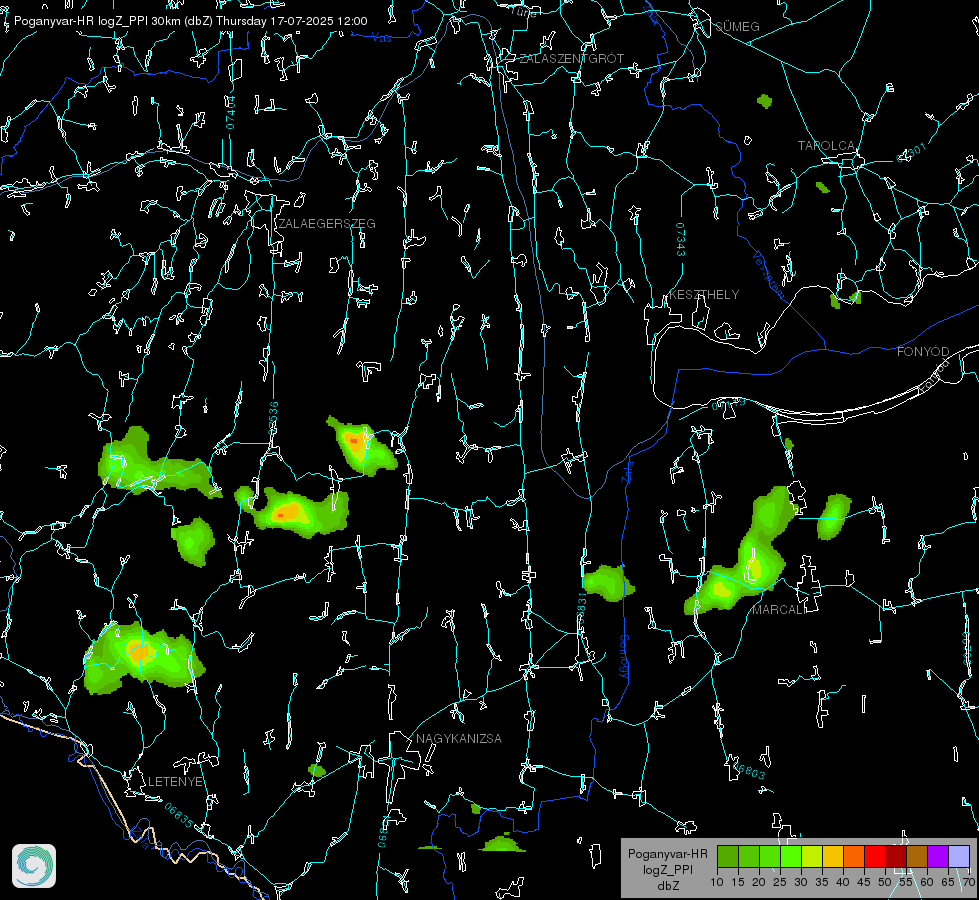Screen dimensions: 979x900
Task: Click the TAPOLCA town label
Action: pos(826,146)
